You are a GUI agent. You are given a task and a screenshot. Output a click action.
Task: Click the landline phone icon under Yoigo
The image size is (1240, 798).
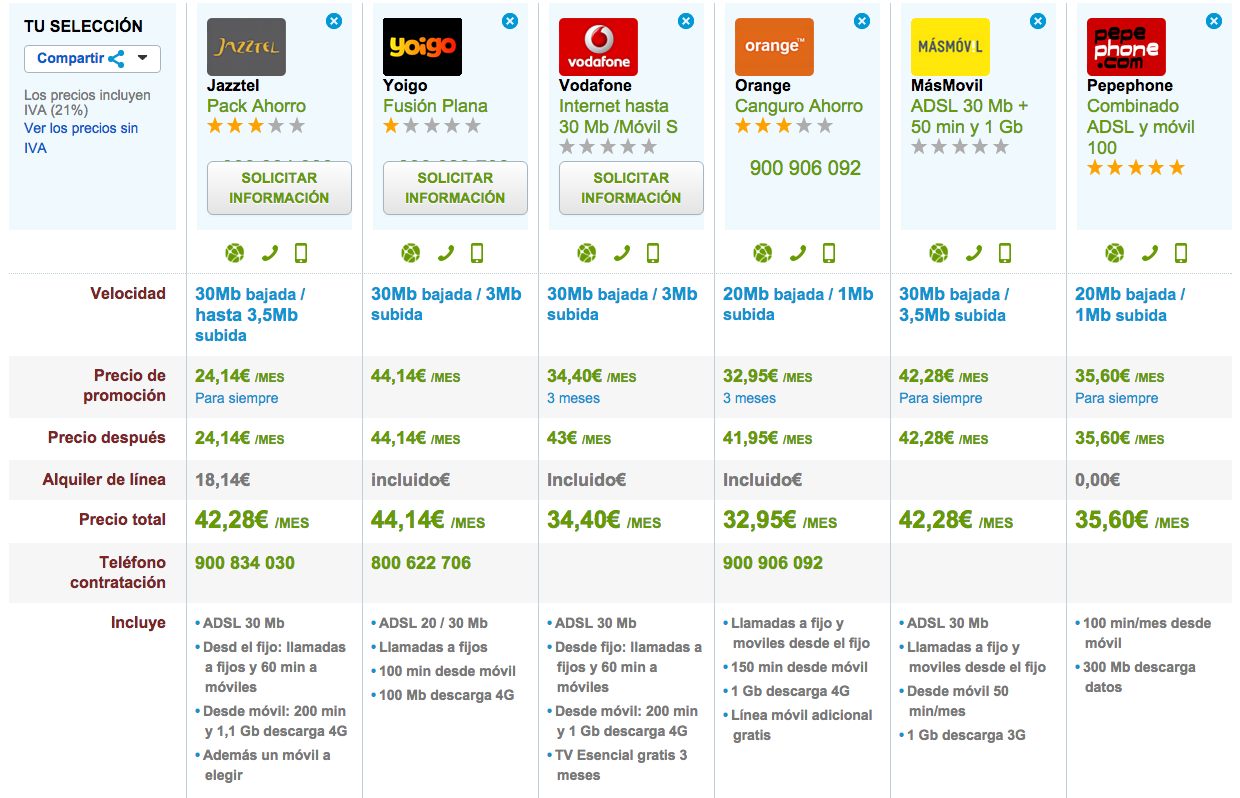[446, 253]
